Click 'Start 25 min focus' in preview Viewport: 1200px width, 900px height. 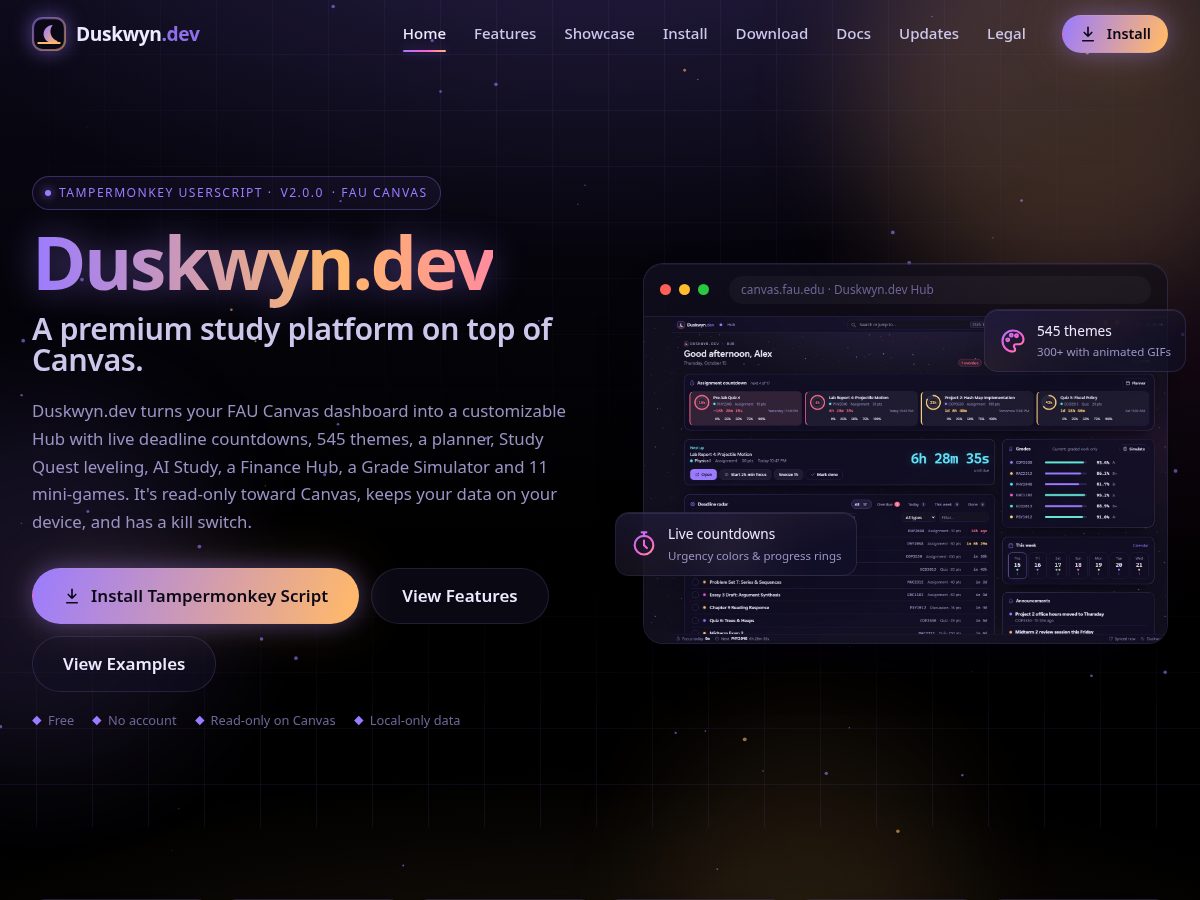(747, 474)
